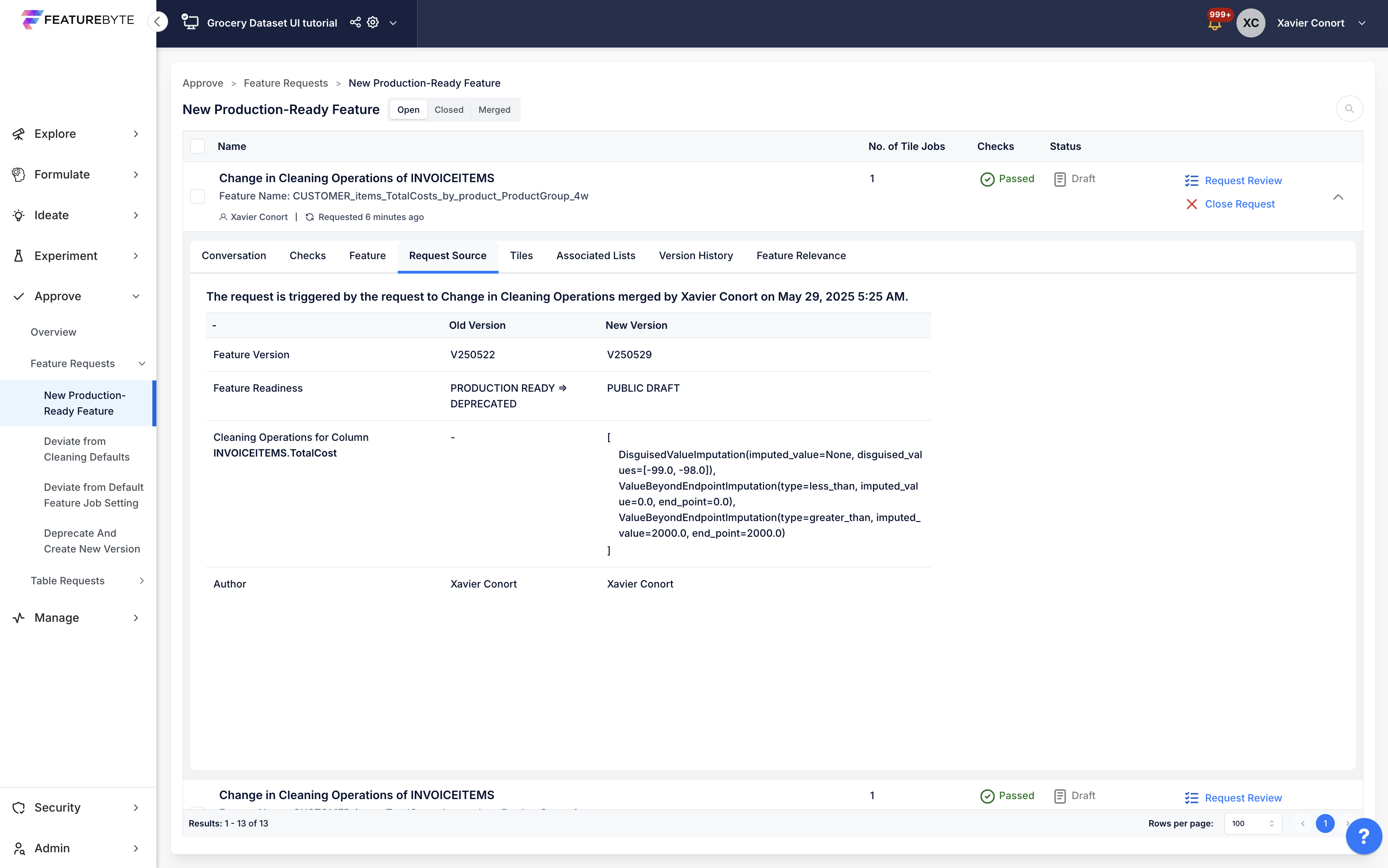Collapse the Feature Requests submenu chevron

pos(142,363)
